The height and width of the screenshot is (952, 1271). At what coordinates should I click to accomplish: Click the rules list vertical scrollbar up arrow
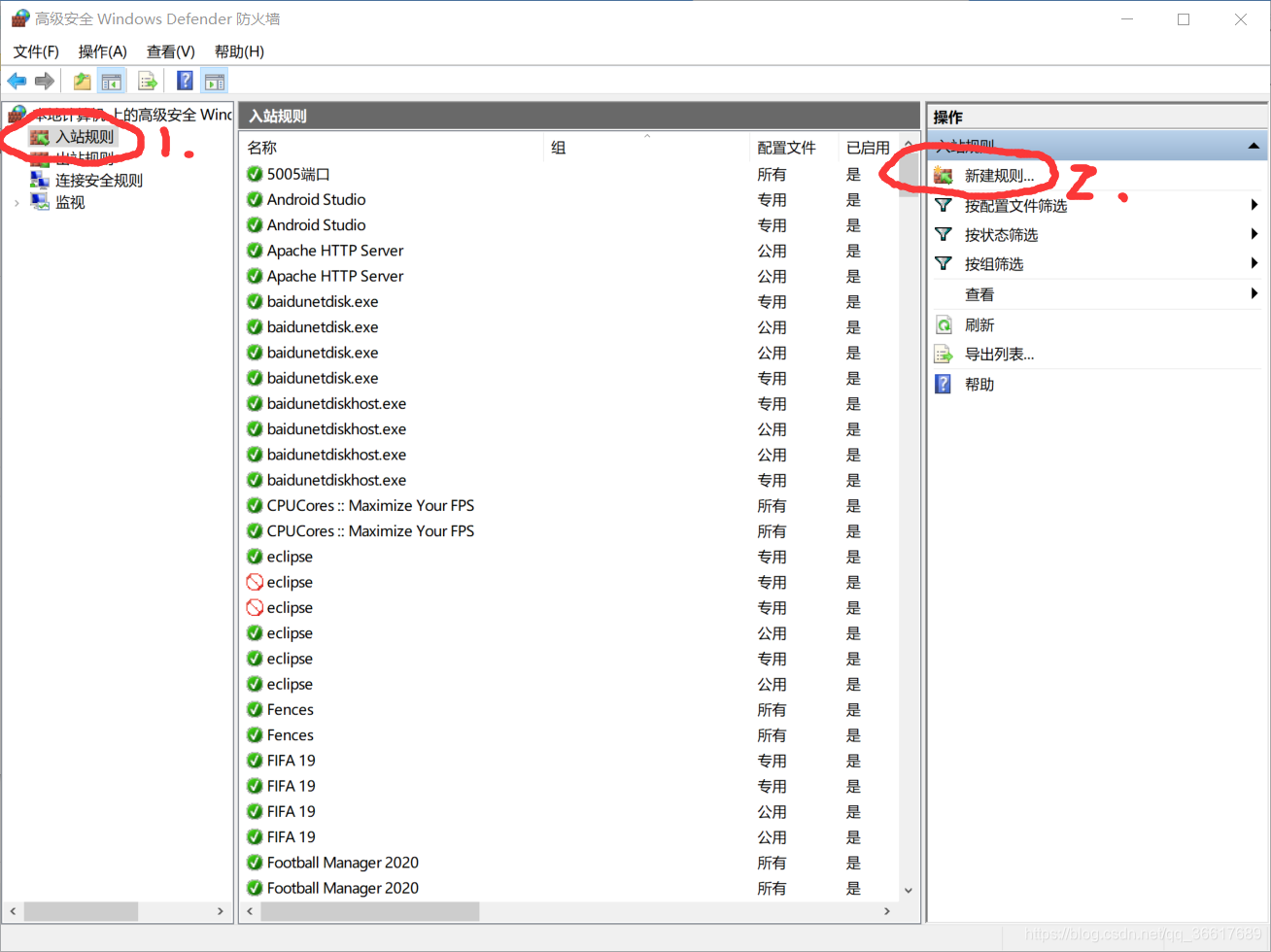[909, 144]
